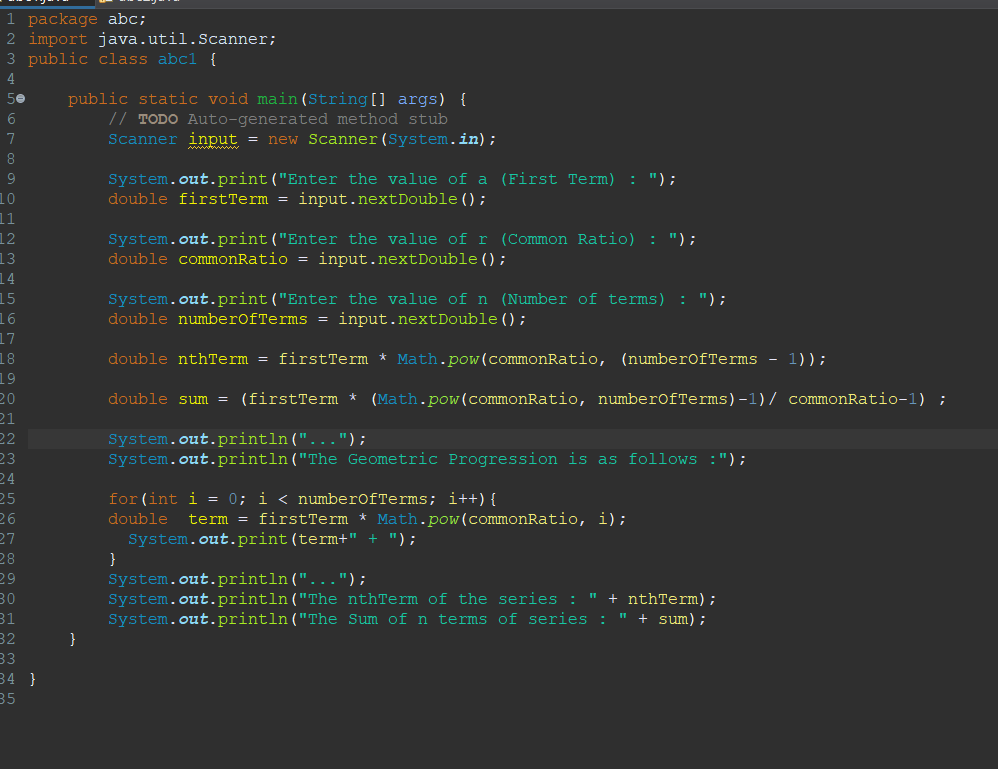Click line number 18 in the gutter
Viewport: 998px width, 769px height.
[x=8, y=359]
